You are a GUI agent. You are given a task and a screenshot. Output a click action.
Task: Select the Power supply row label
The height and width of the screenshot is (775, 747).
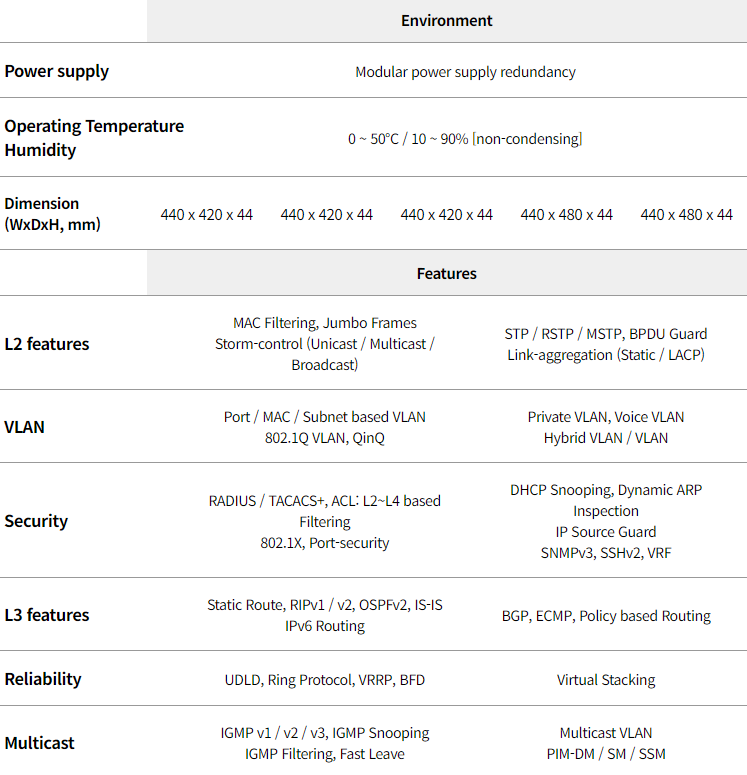click(56, 71)
